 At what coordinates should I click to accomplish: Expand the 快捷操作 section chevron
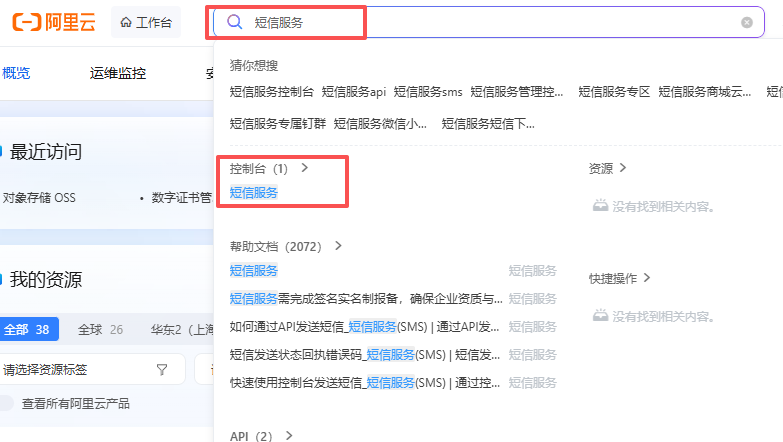pos(647,278)
